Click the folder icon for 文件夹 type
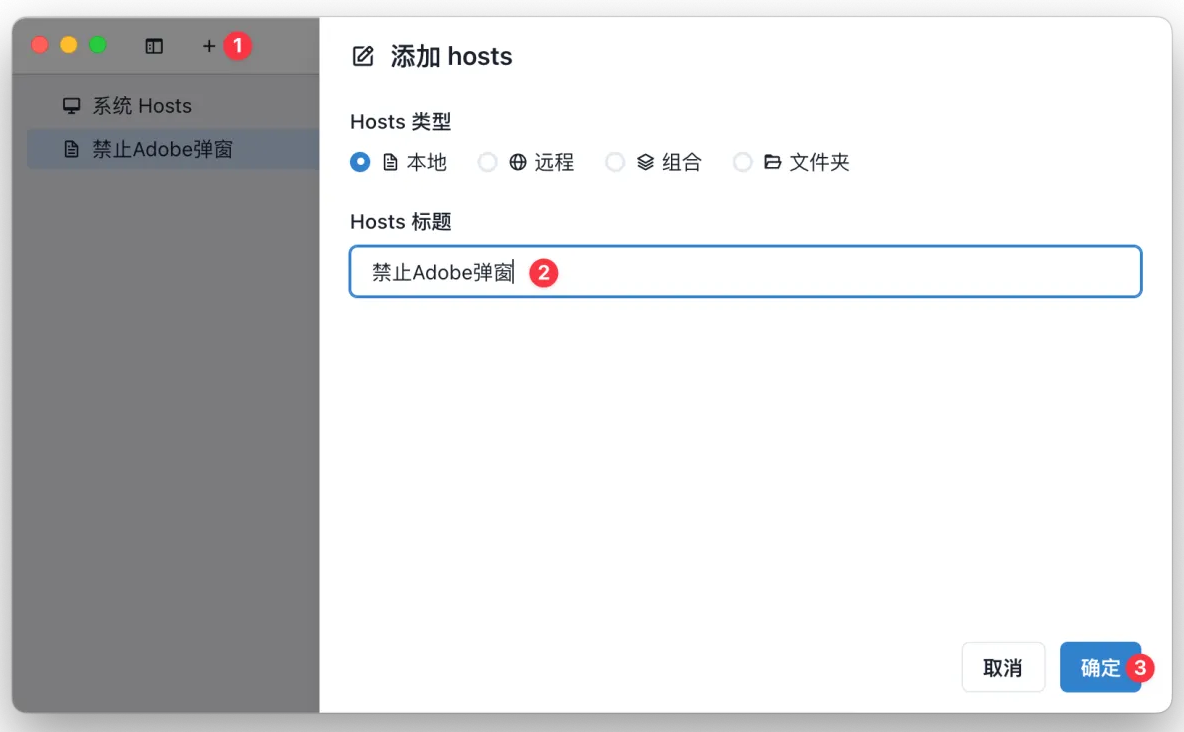The height and width of the screenshot is (732, 1184). point(772,162)
